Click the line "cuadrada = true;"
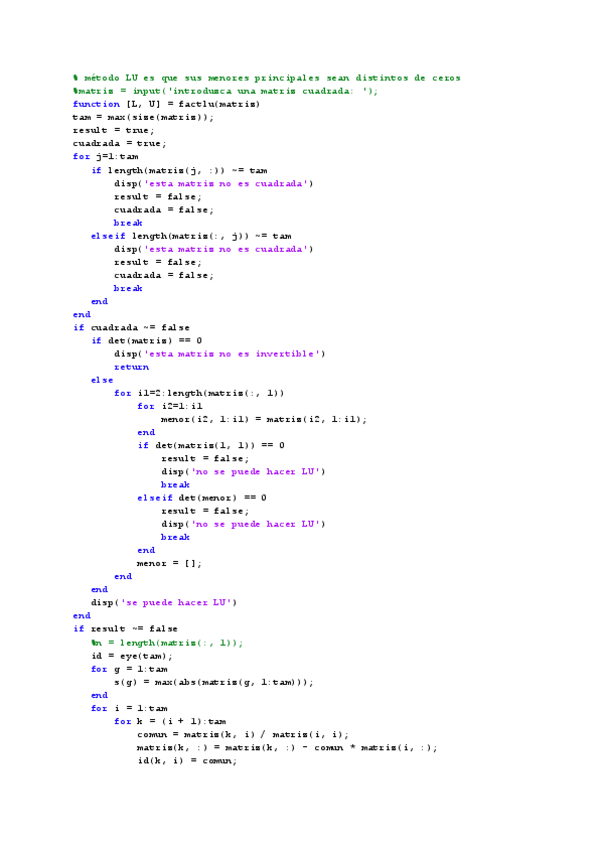This screenshot has height=848, width=600. [x=120, y=143]
